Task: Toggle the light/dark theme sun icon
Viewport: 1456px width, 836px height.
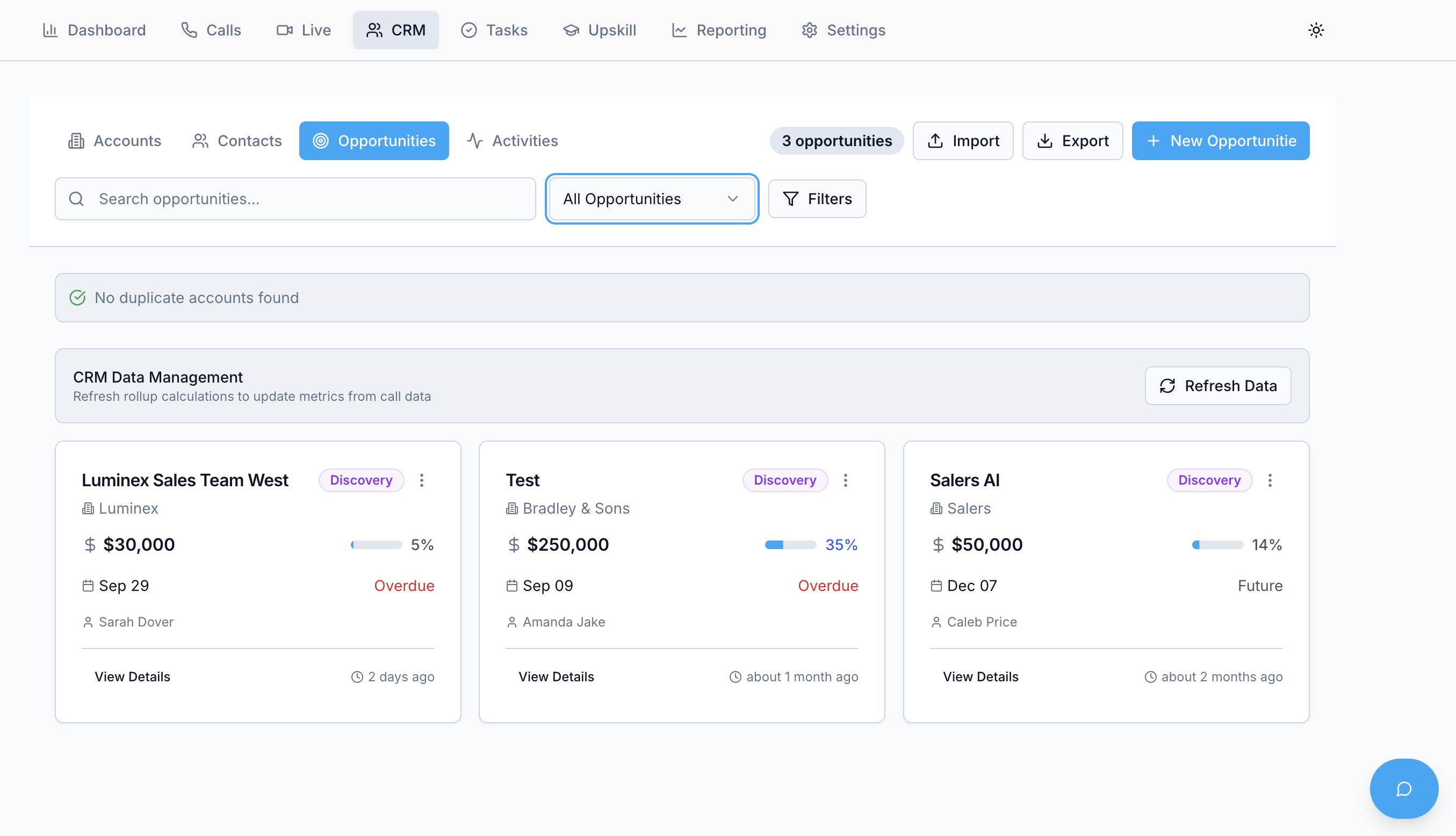Action: [1316, 30]
